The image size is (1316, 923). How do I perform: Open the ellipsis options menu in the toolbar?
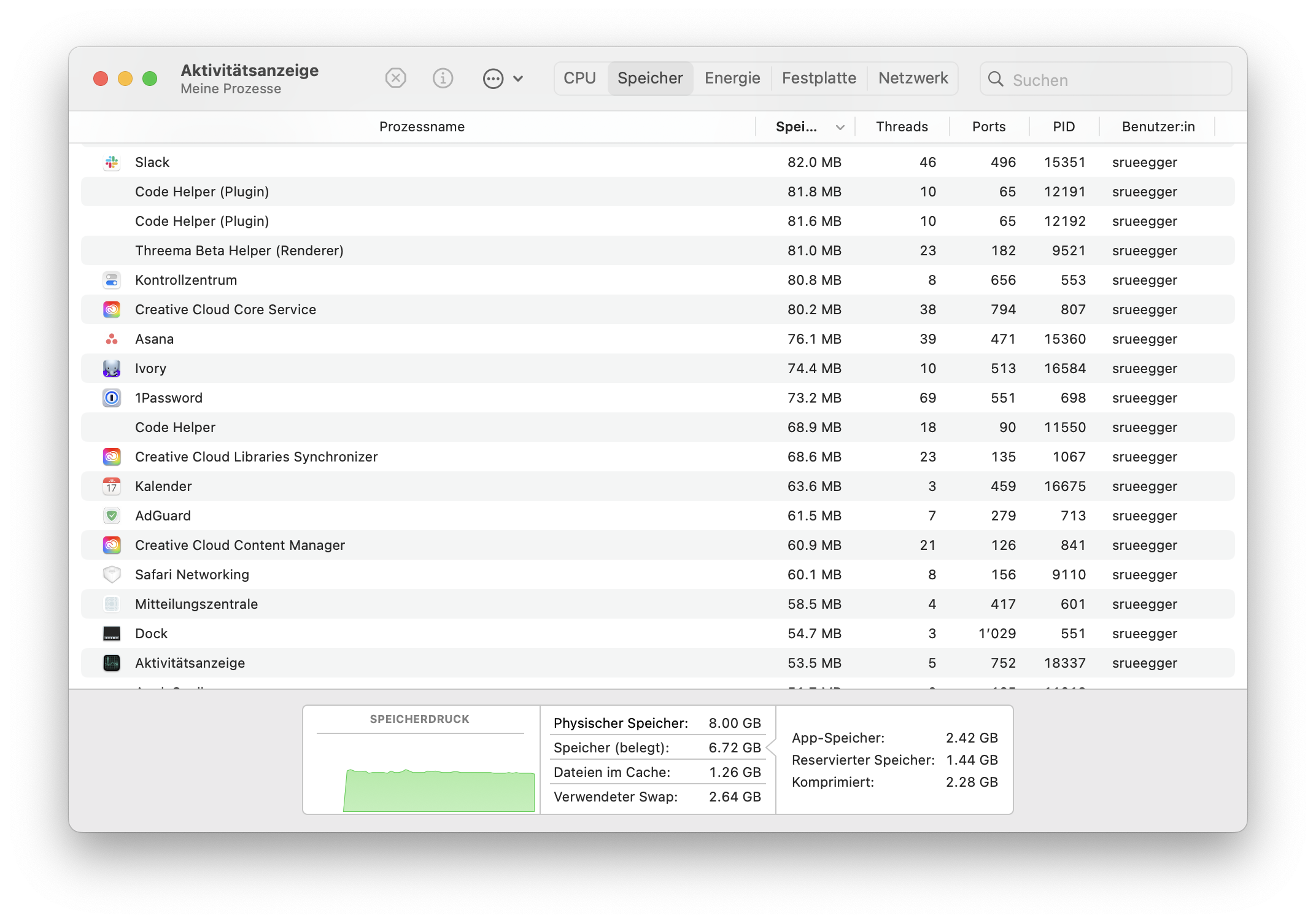(x=502, y=79)
